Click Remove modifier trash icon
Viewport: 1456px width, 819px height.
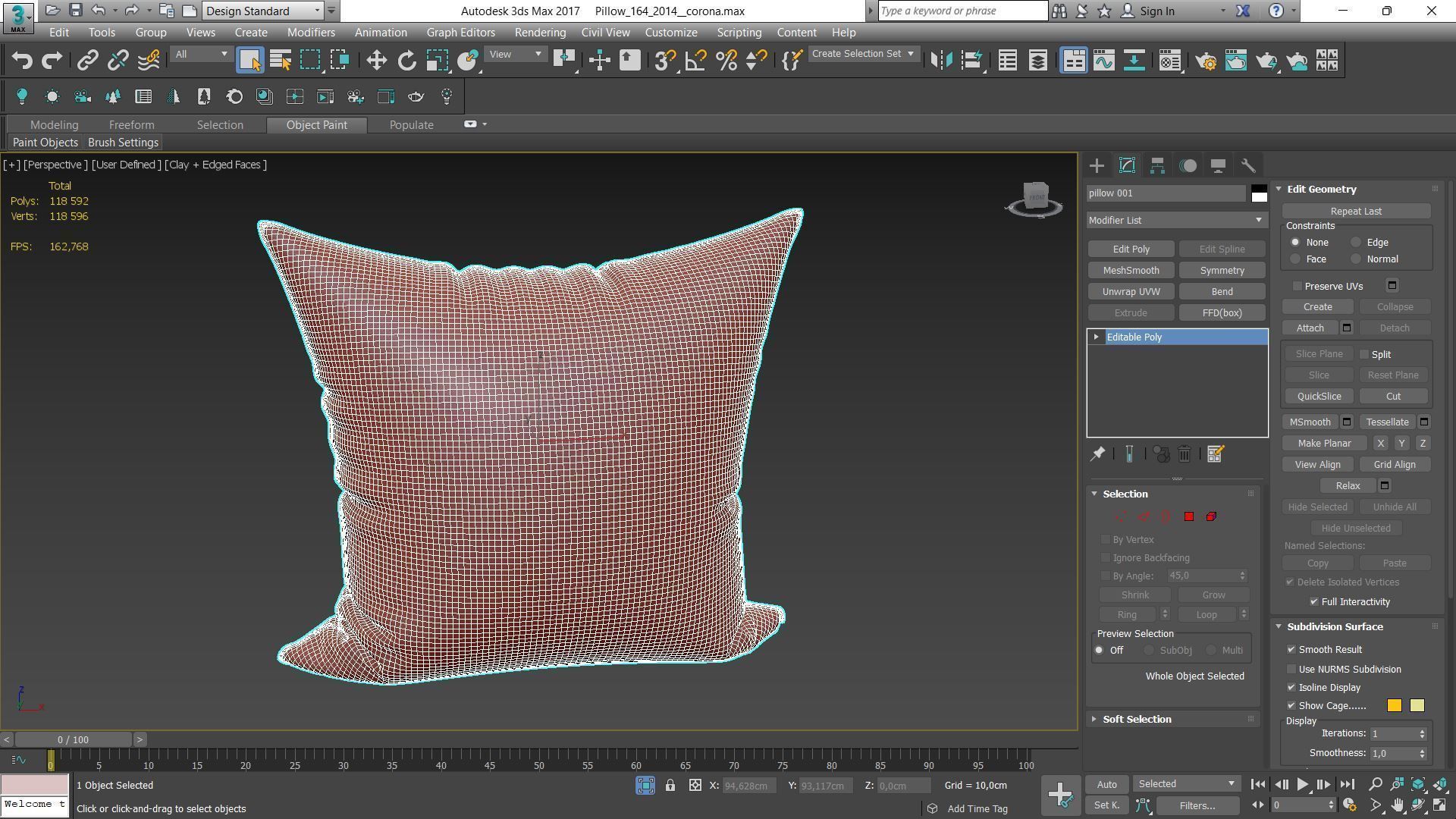(x=1185, y=454)
